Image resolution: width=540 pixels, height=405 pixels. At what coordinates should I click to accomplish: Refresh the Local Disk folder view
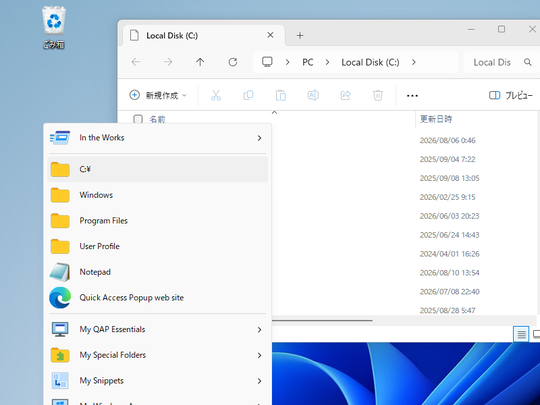(233, 62)
